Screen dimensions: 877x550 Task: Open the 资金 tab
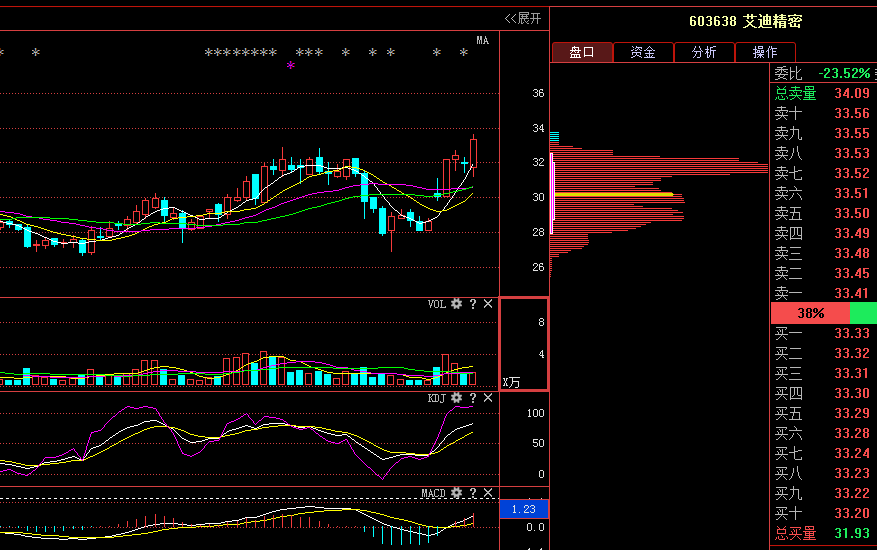point(643,53)
